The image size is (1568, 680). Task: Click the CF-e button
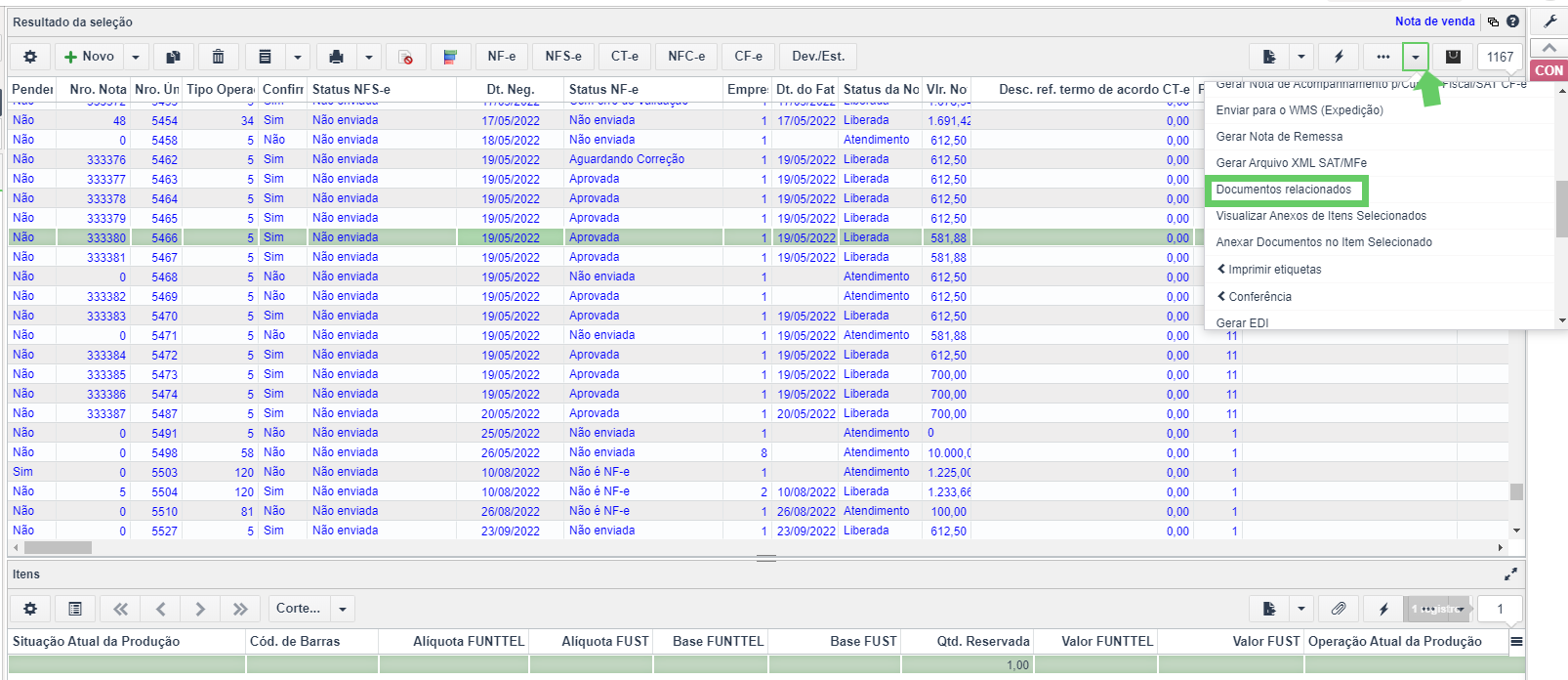tap(749, 57)
